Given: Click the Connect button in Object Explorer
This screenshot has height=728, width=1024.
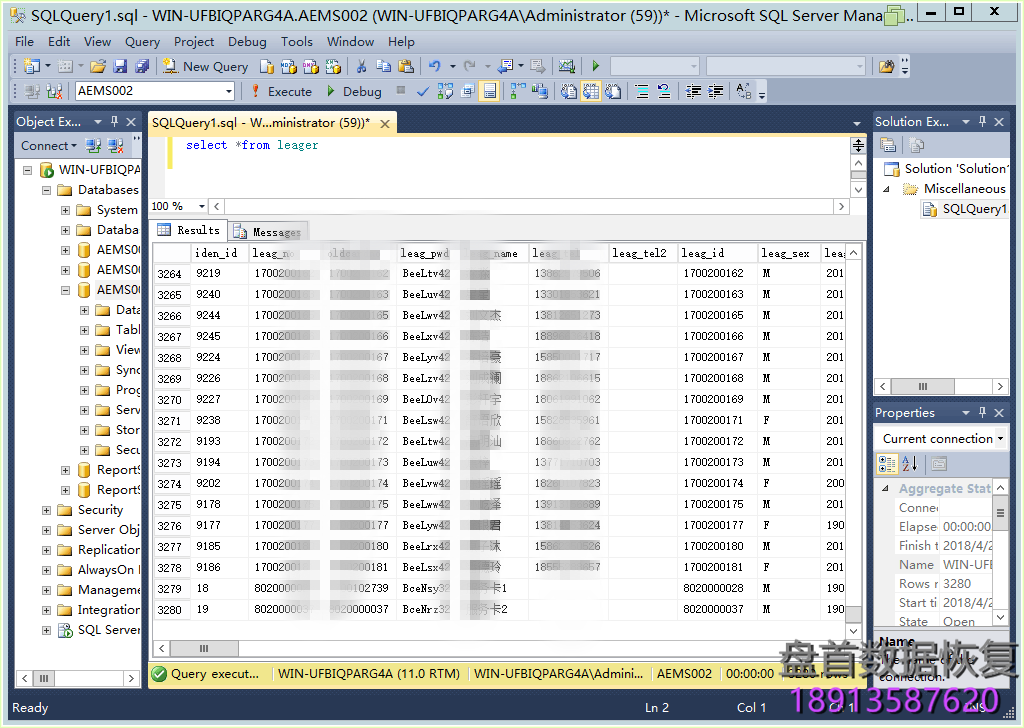Looking at the screenshot, I should (x=47, y=145).
